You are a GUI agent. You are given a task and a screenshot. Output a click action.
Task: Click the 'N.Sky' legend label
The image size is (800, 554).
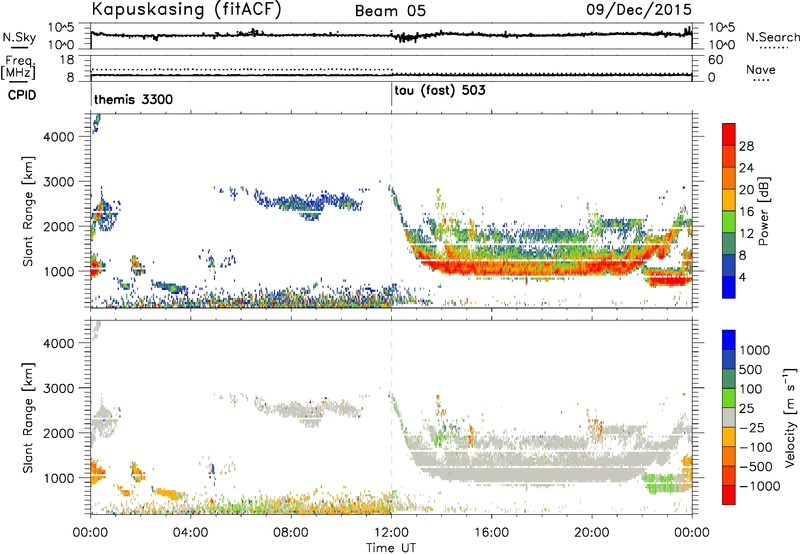[19, 37]
